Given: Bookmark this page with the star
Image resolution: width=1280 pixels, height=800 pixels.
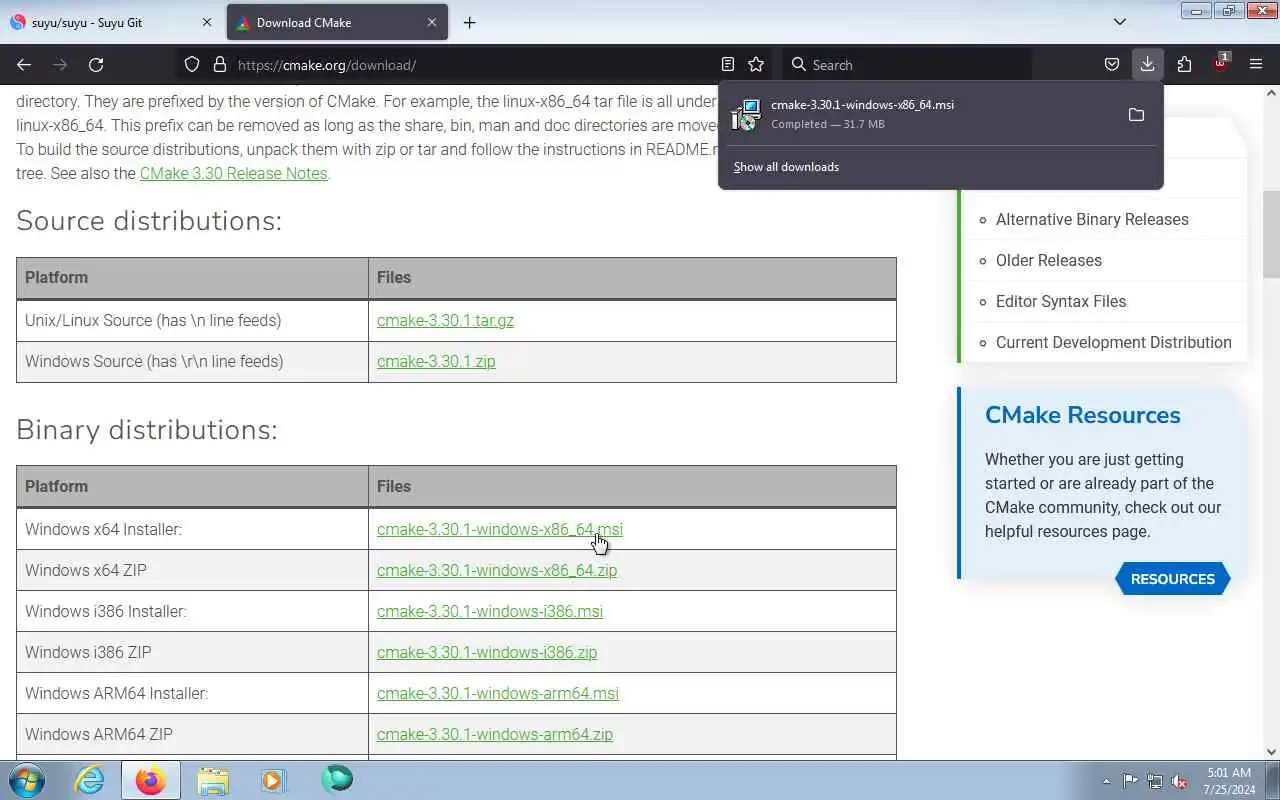Looking at the screenshot, I should tap(756, 64).
